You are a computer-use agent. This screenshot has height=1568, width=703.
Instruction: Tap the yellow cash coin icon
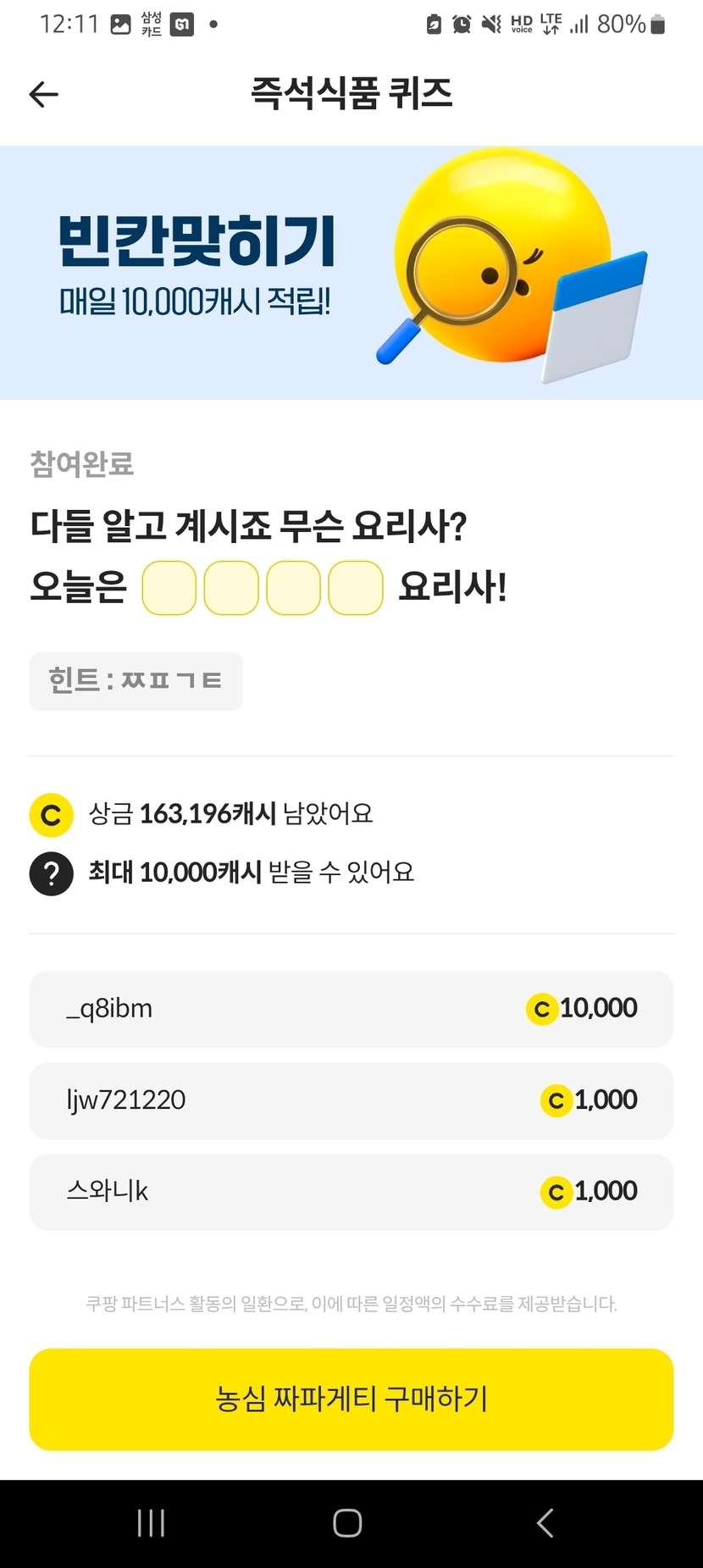pyautogui.click(x=51, y=815)
